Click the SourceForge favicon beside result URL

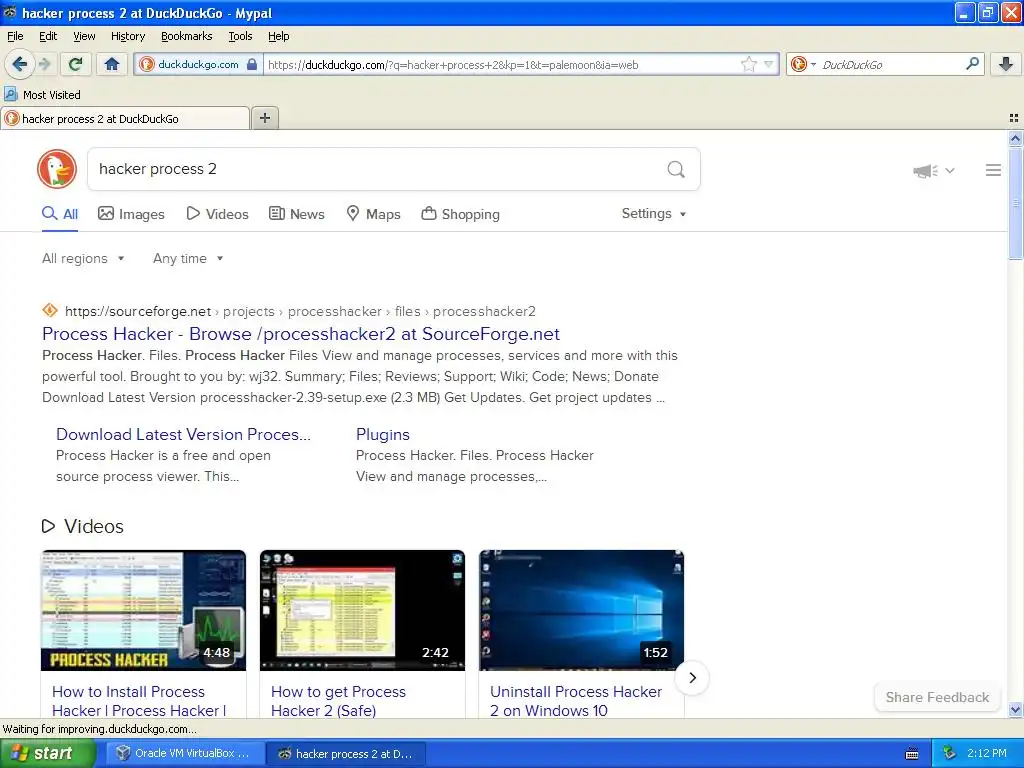pos(50,310)
